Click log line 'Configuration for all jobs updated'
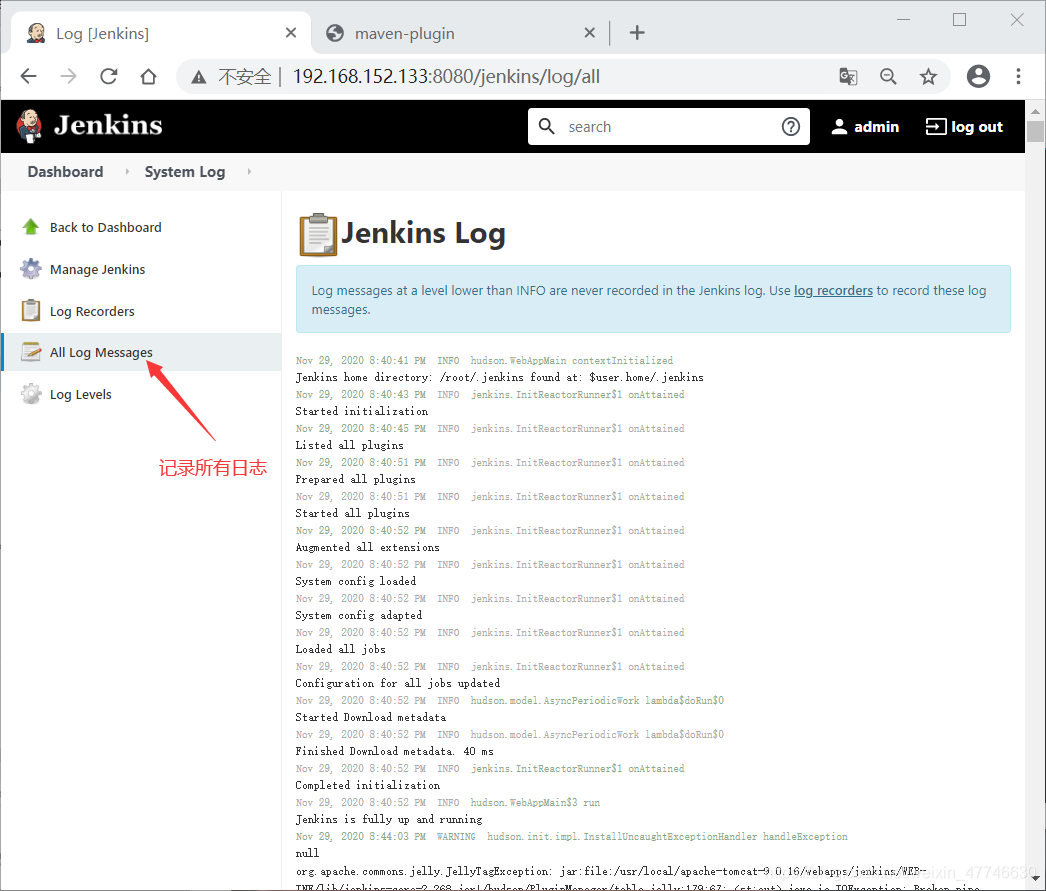 coord(398,684)
